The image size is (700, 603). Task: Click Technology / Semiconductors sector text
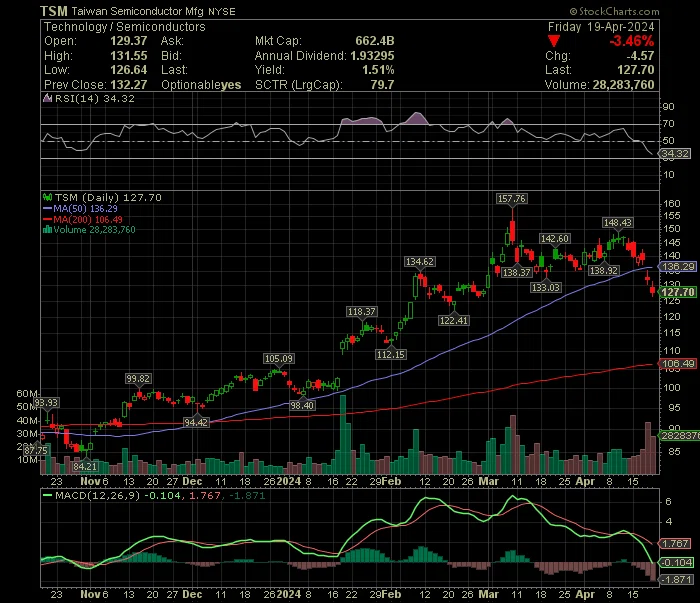coord(125,27)
